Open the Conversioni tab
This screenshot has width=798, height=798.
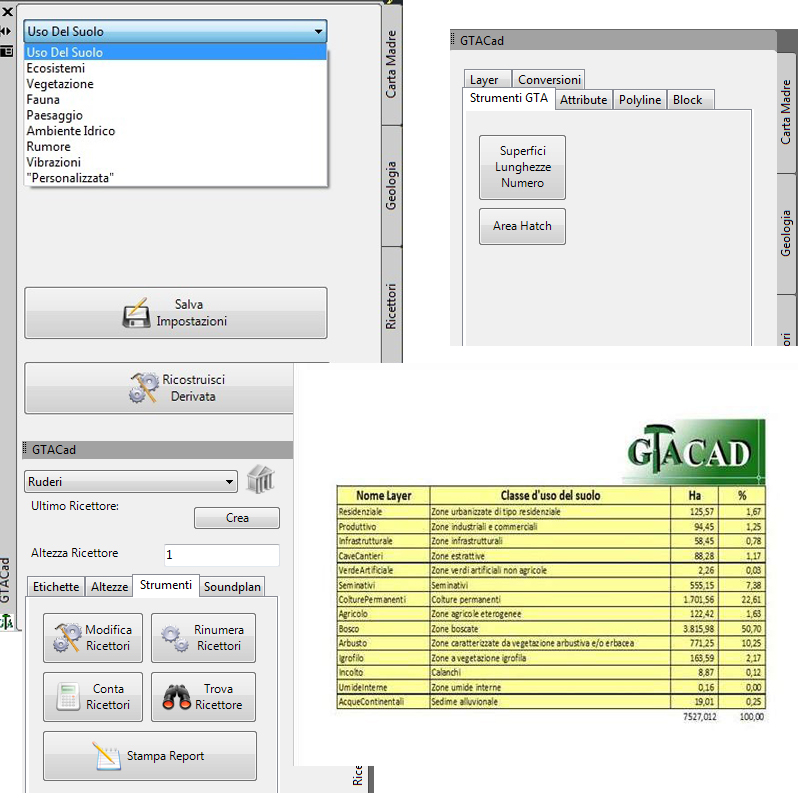pyautogui.click(x=549, y=80)
